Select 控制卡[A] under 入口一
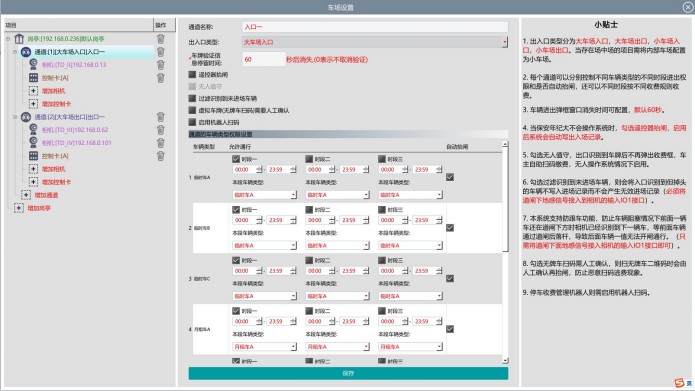 [55, 78]
